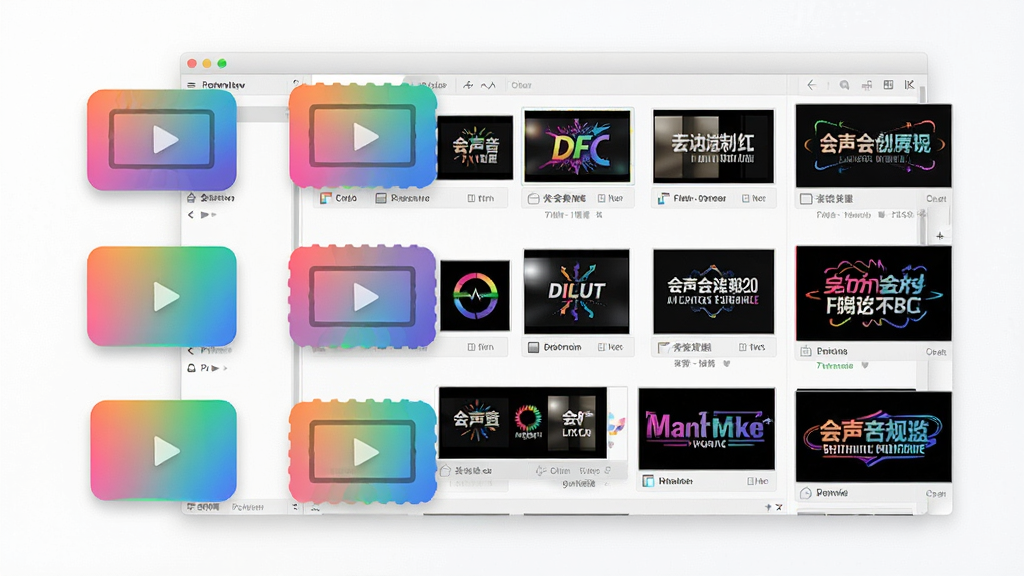Click the home icon in the sidebar
This screenshot has height=576, width=1024.
(191, 197)
